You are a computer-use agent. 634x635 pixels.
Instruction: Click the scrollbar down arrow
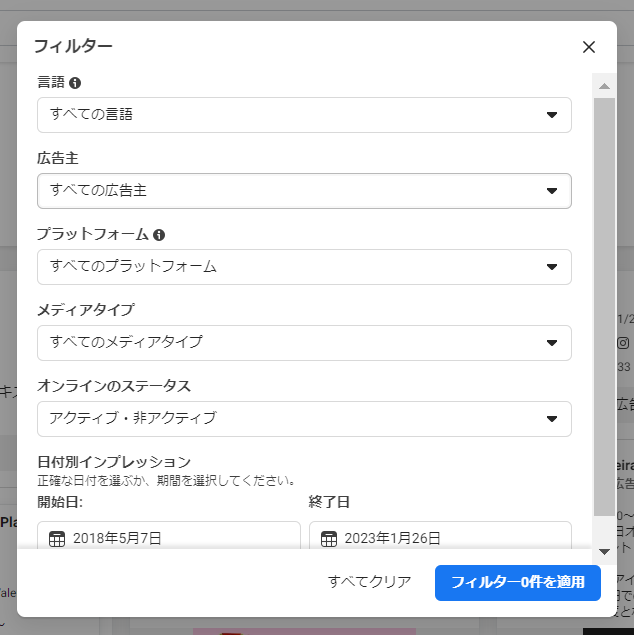[x=604, y=551]
